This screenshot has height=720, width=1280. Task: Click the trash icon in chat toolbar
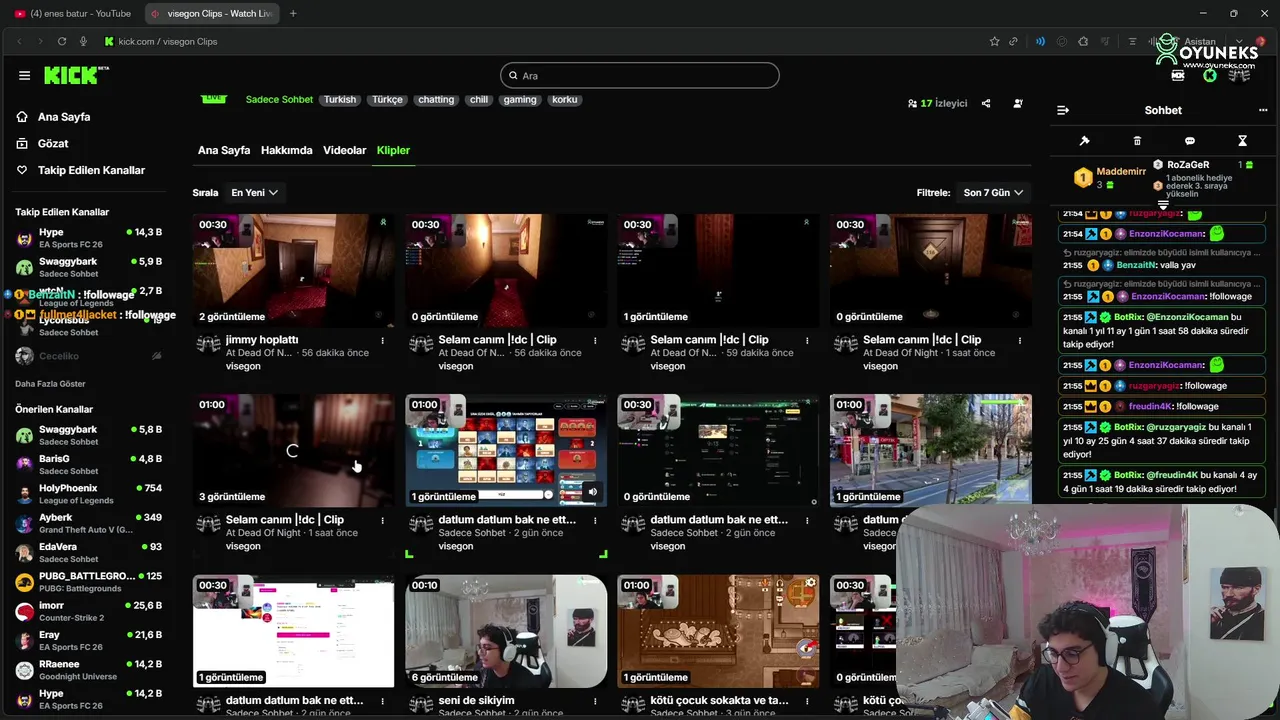1137,141
